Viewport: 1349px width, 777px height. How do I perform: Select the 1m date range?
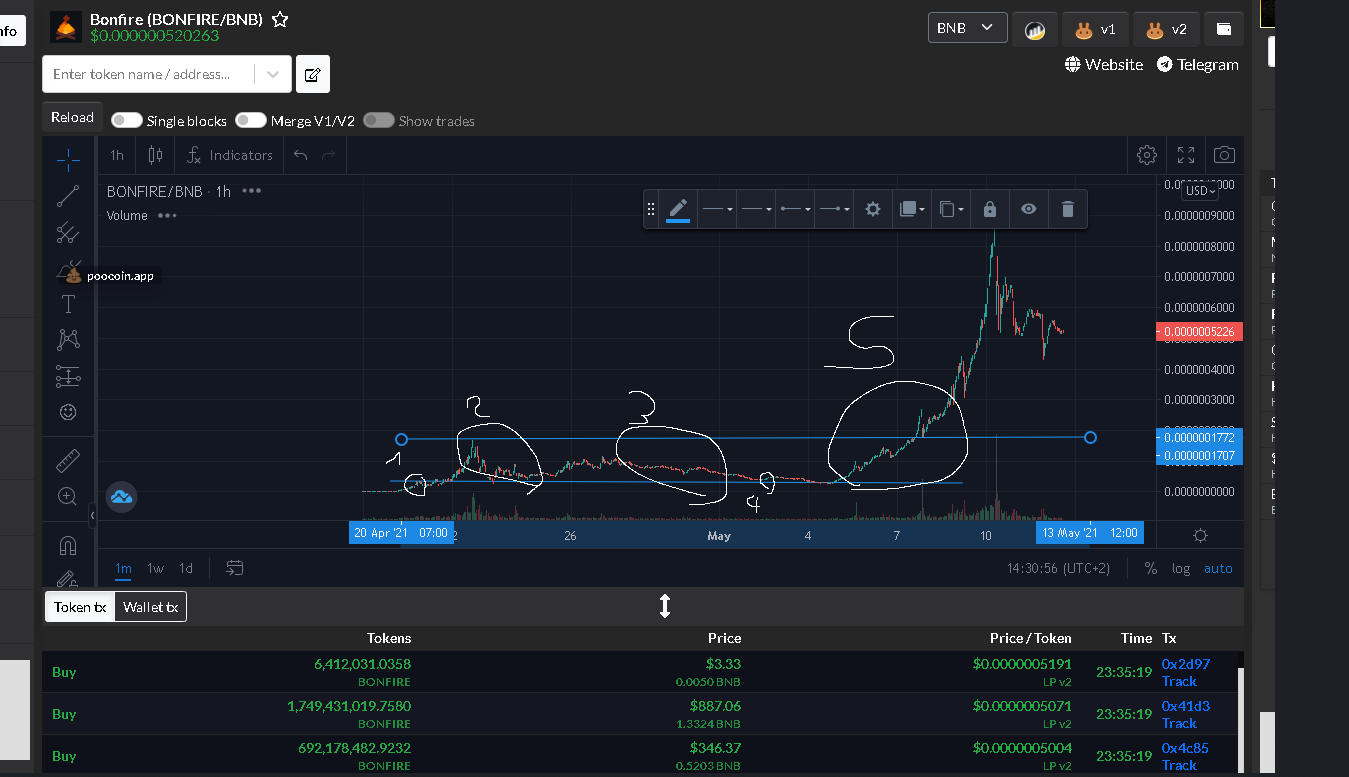pos(123,568)
